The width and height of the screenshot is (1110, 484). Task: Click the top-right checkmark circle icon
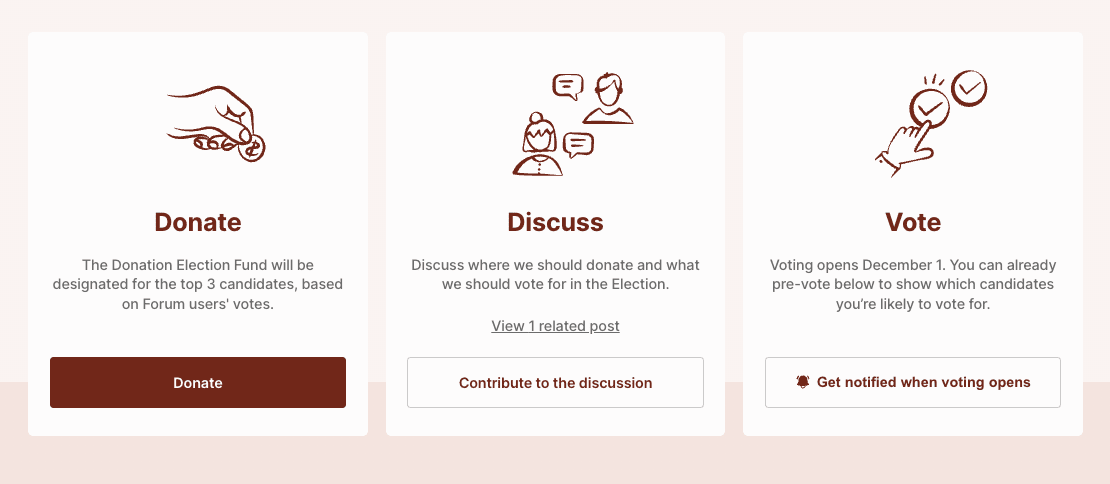(x=969, y=88)
